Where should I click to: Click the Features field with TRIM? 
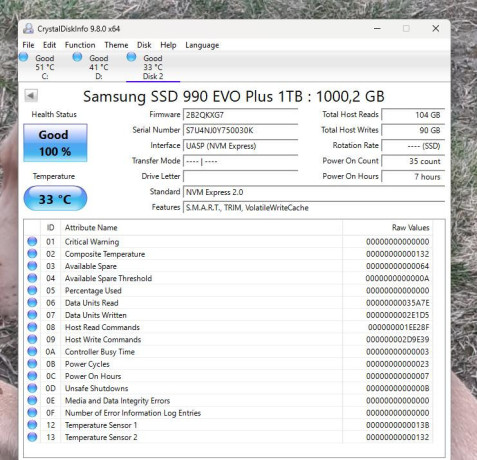pyautogui.click(x=314, y=208)
